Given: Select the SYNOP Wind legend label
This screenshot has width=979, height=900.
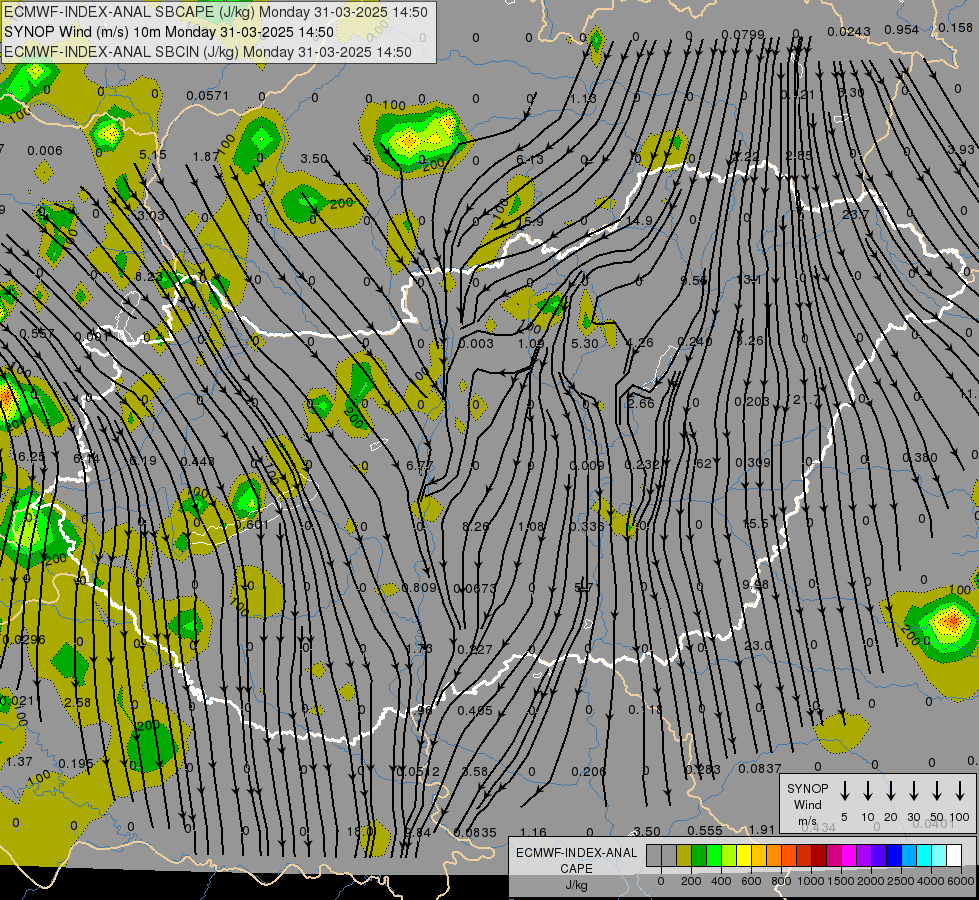Looking at the screenshot, I should click(x=807, y=804).
